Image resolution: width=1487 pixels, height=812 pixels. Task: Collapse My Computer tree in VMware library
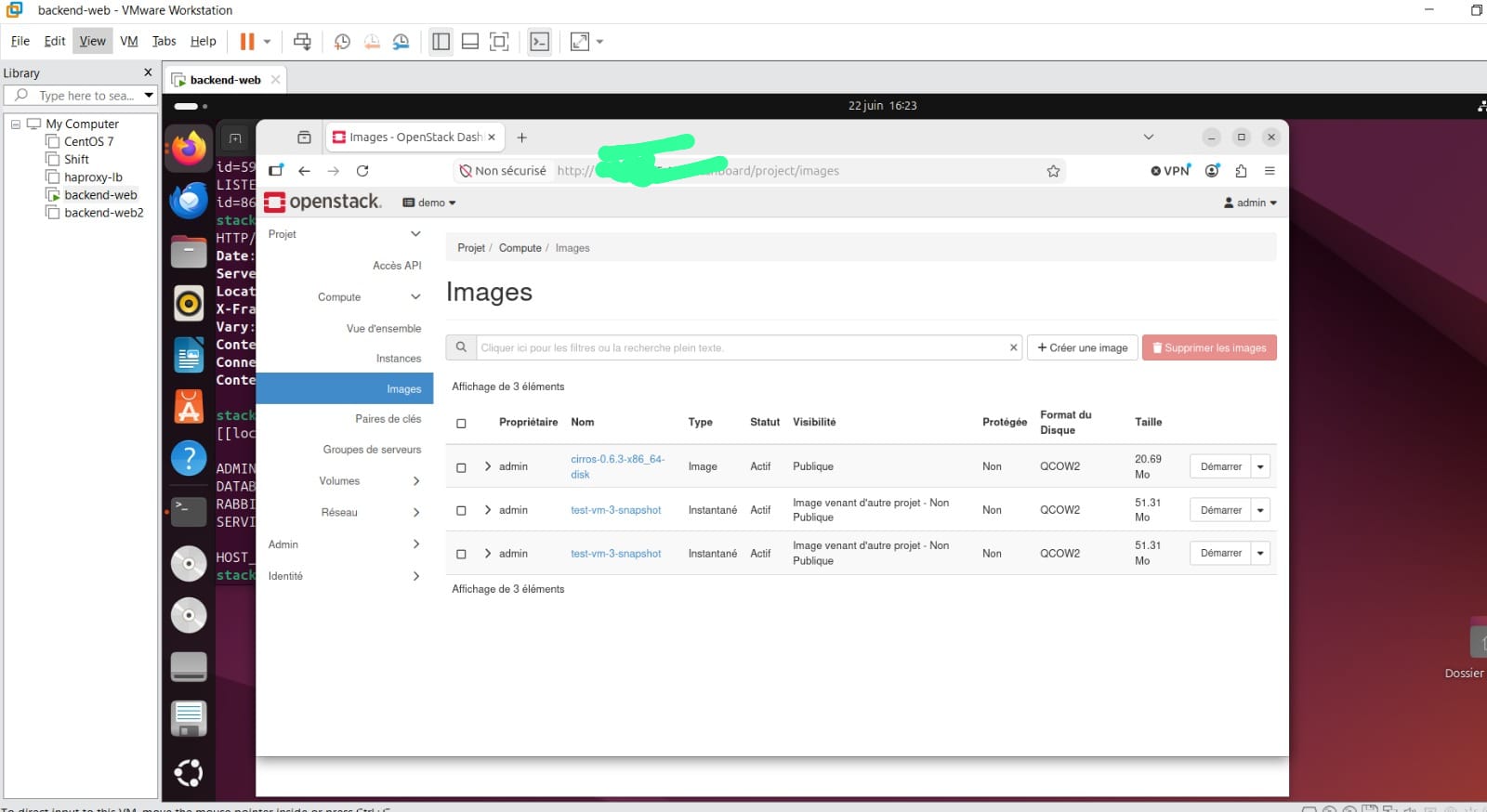pyautogui.click(x=16, y=124)
